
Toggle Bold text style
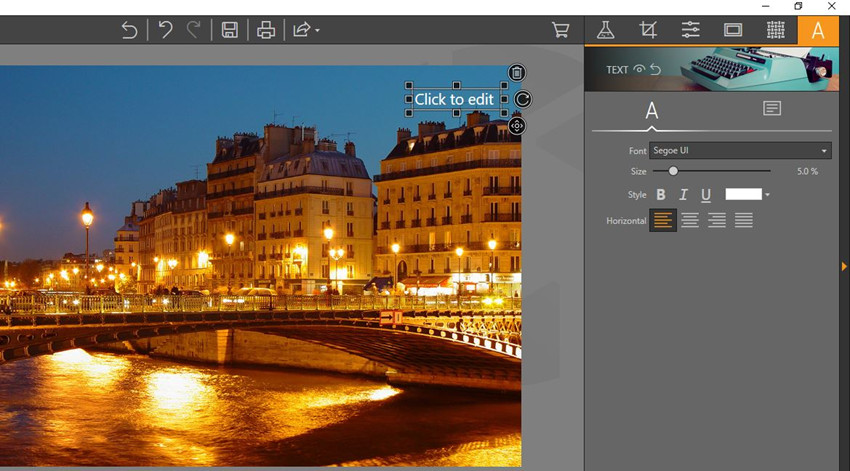[x=660, y=195]
